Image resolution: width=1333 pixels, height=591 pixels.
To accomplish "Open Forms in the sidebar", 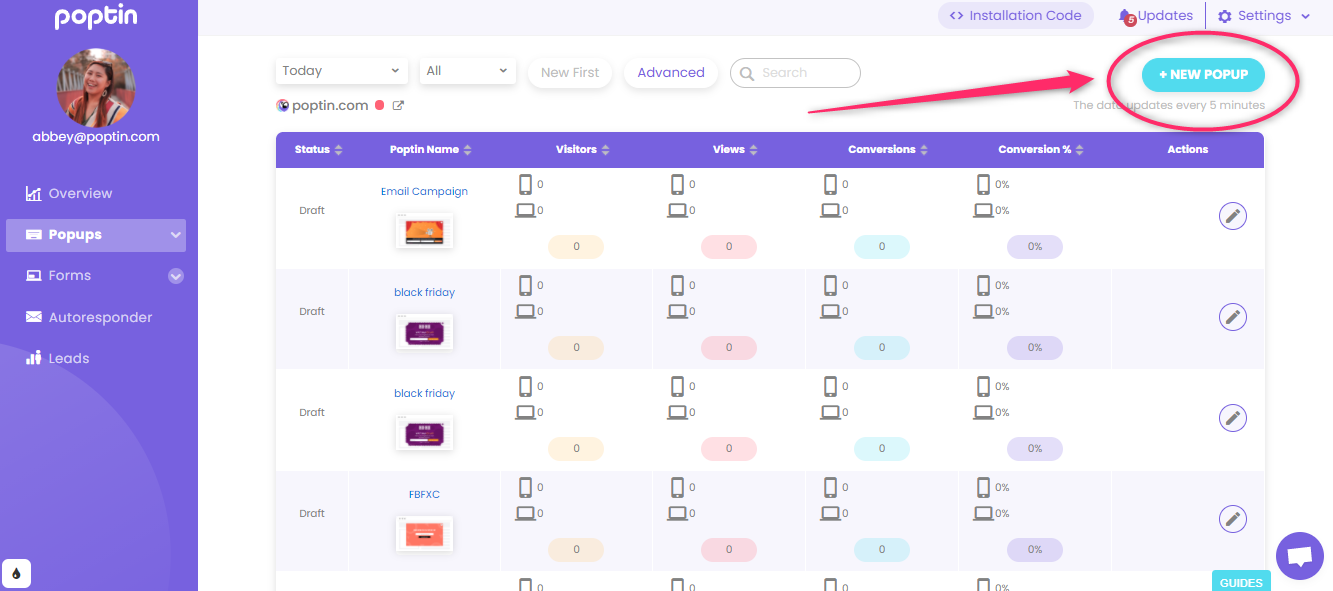I will (x=58, y=276).
